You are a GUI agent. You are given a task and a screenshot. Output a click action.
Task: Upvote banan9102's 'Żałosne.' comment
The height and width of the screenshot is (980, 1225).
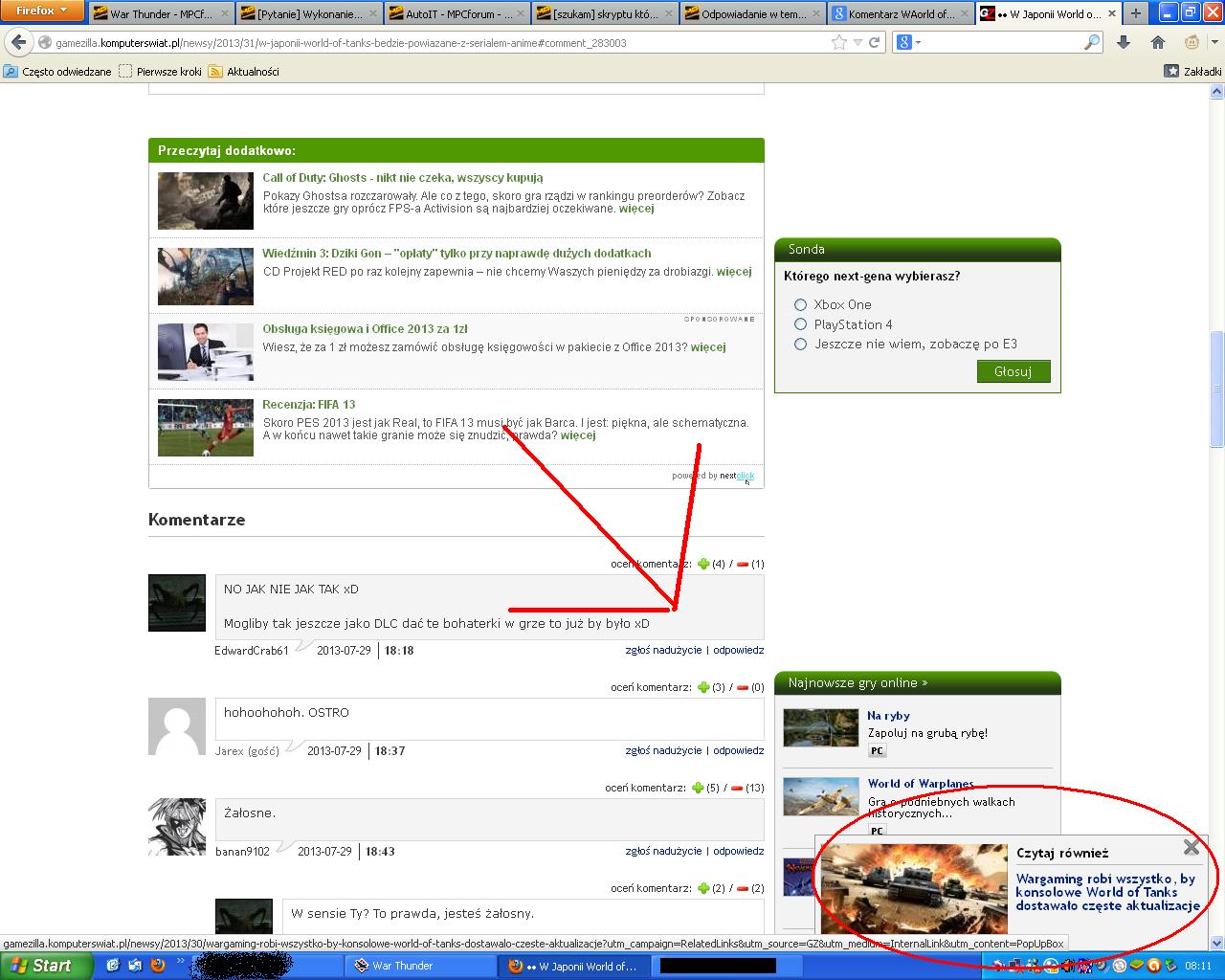[x=698, y=789]
